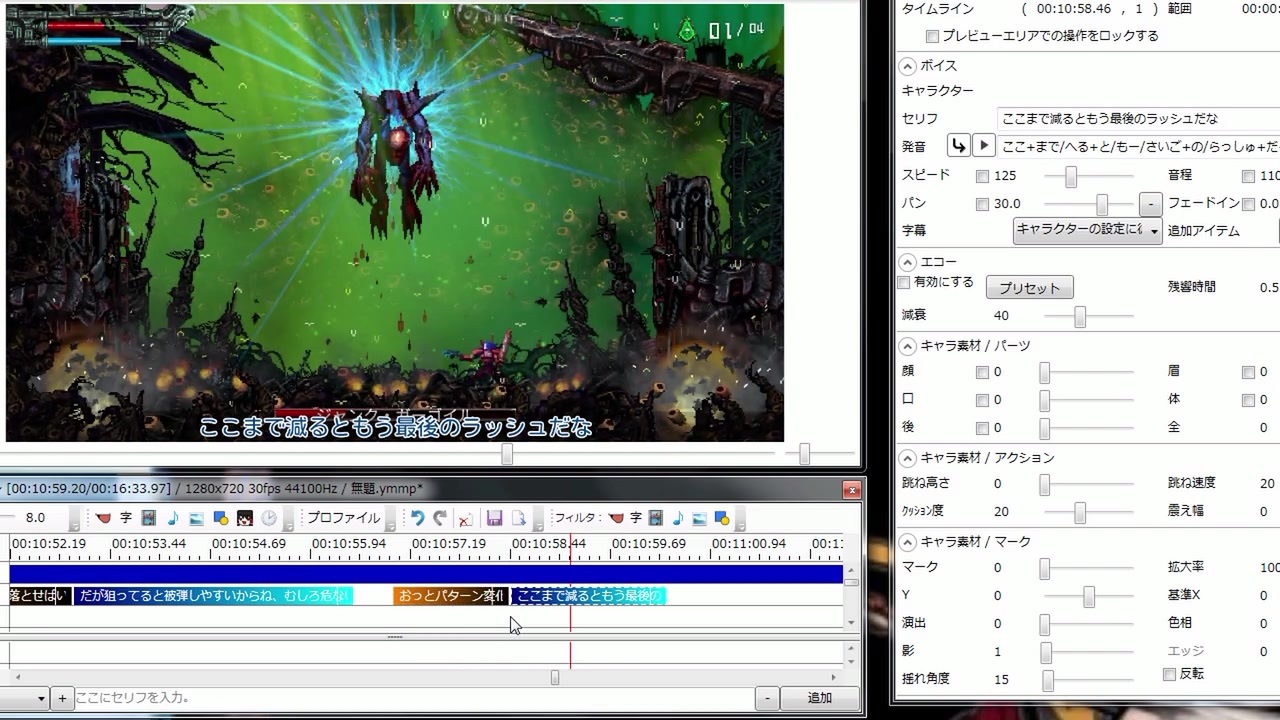The height and width of the screenshot is (720, 1280).
Task: Tick the 後 parts checkbox
Action: pos(982,428)
